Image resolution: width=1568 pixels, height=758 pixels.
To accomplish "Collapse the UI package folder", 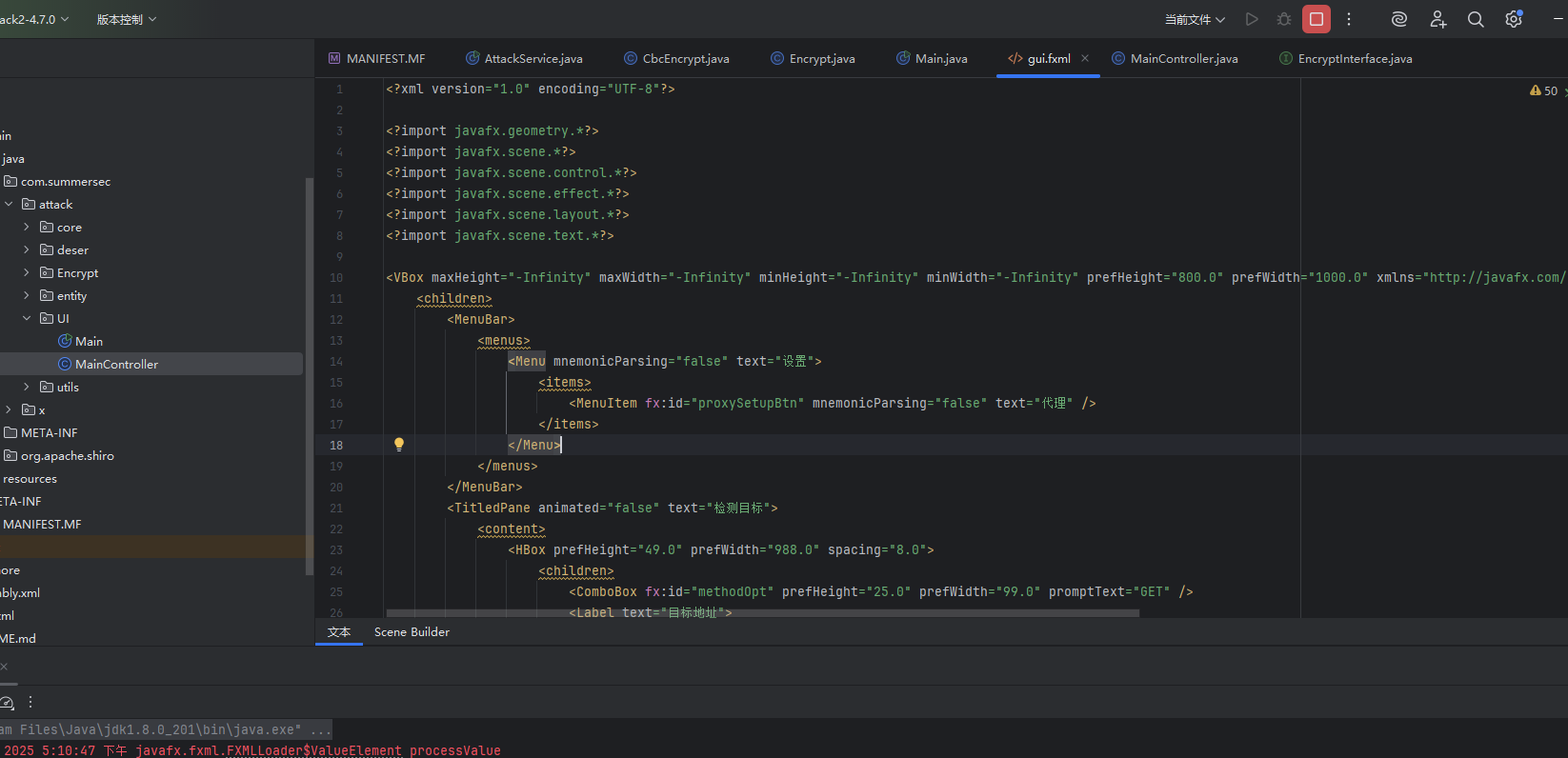I will pos(27,319).
